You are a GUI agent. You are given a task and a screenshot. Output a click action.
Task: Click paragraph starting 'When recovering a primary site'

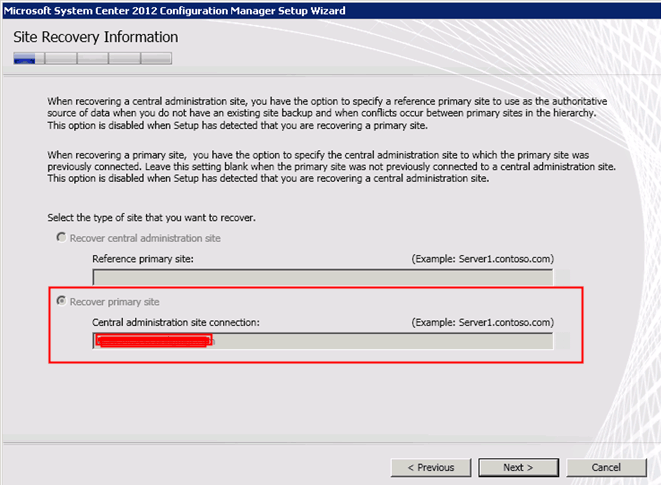(x=331, y=167)
